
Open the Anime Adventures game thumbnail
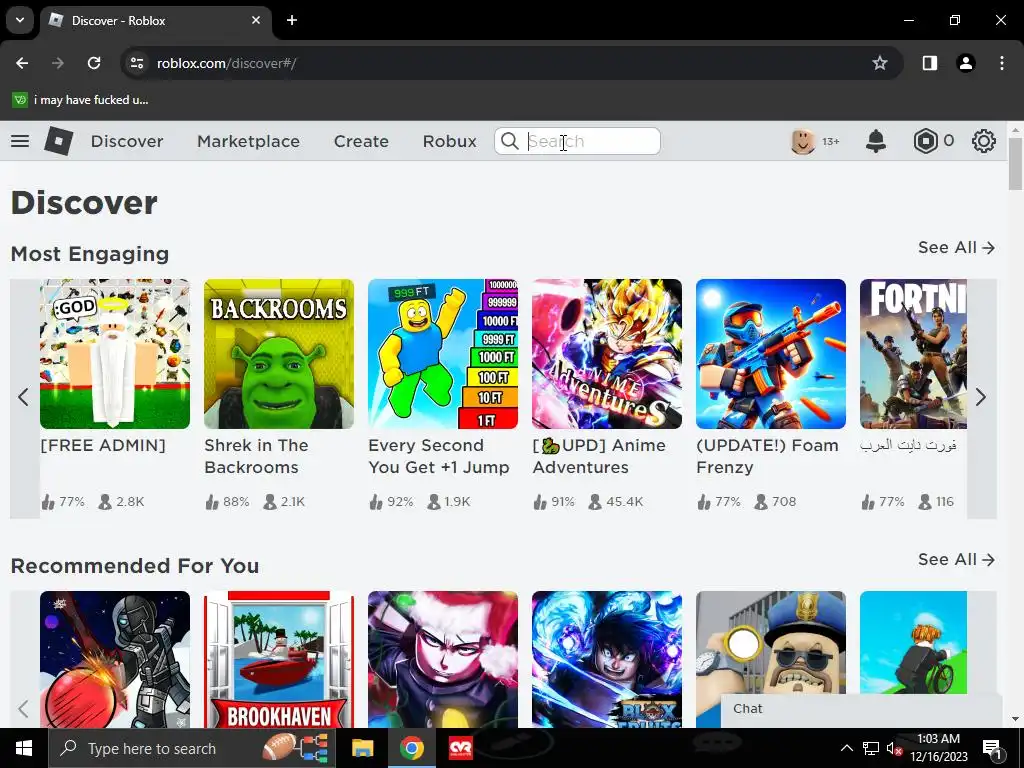[607, 354]
